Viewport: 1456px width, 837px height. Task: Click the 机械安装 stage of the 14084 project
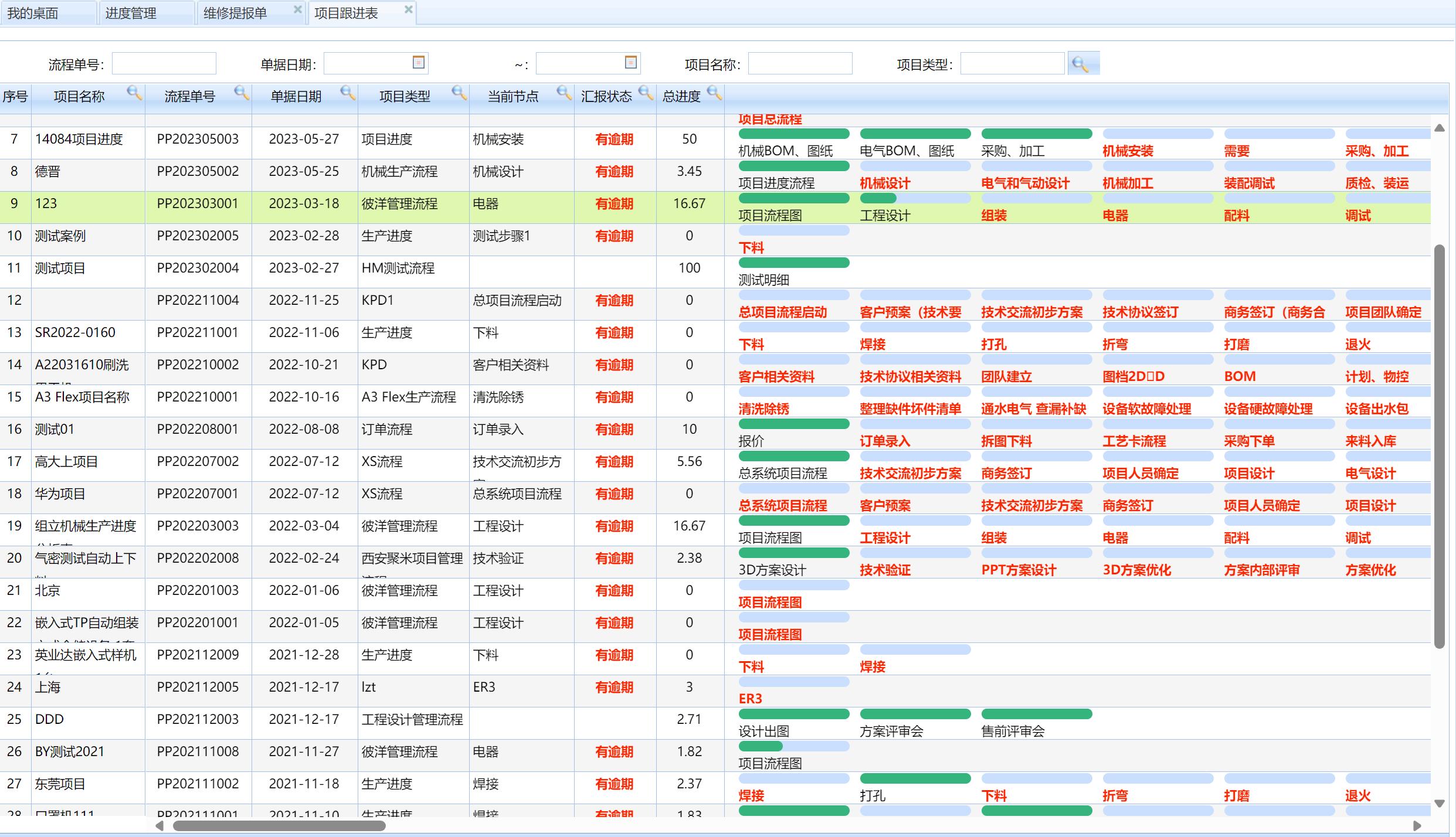1128,151
